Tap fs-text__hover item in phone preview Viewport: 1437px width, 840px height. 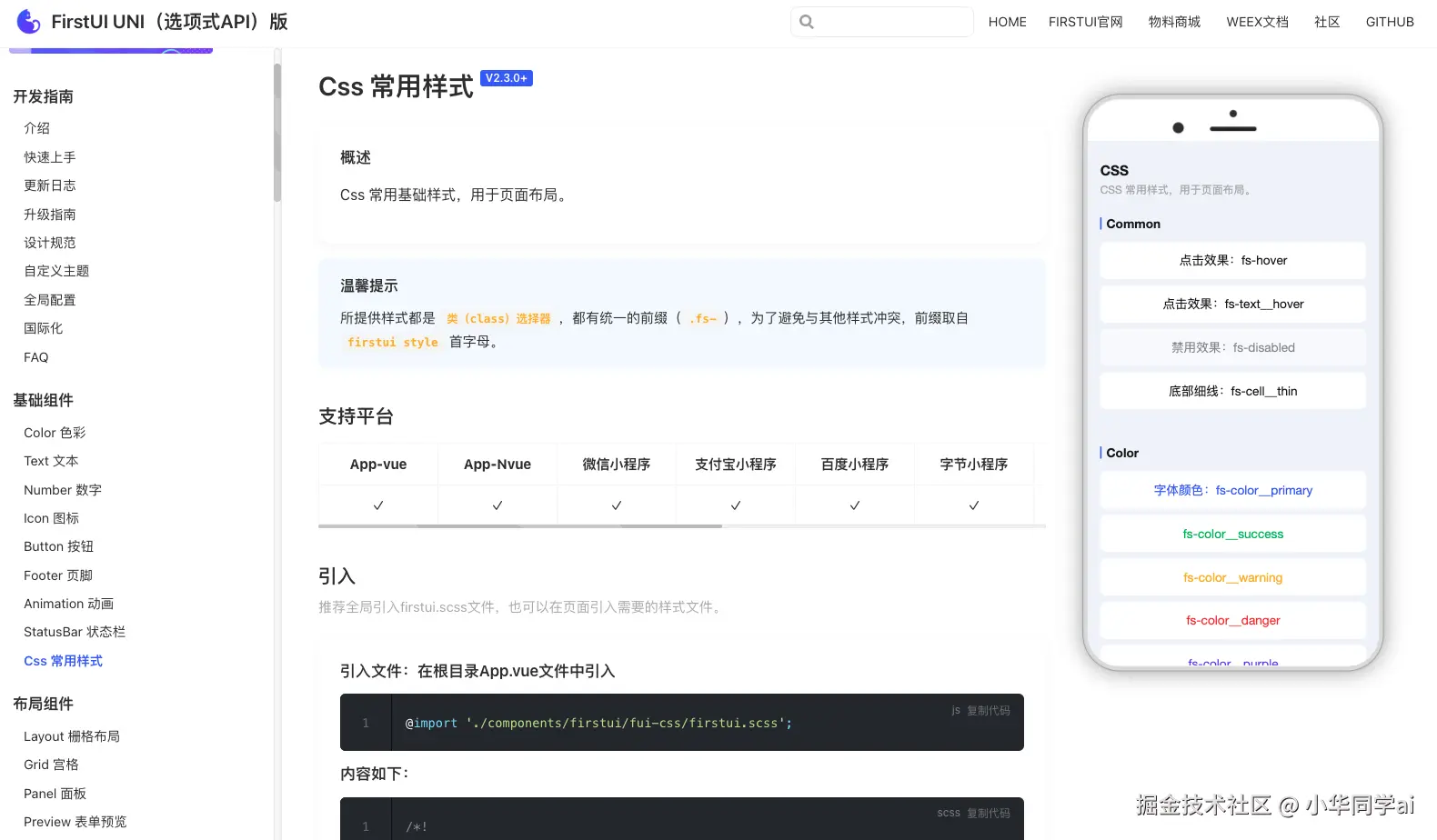tap(1232, 305)
